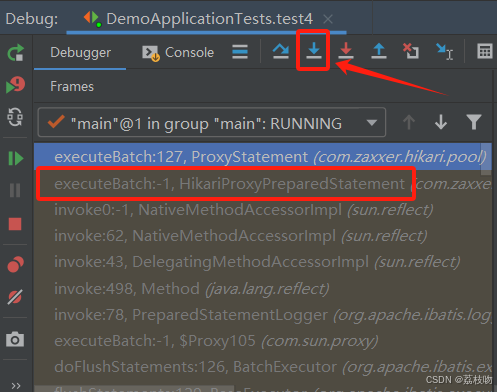The width and height of the screenshot is (497, 392).
Task: Go to previous frame up arrow
Action: pos(409,122)
